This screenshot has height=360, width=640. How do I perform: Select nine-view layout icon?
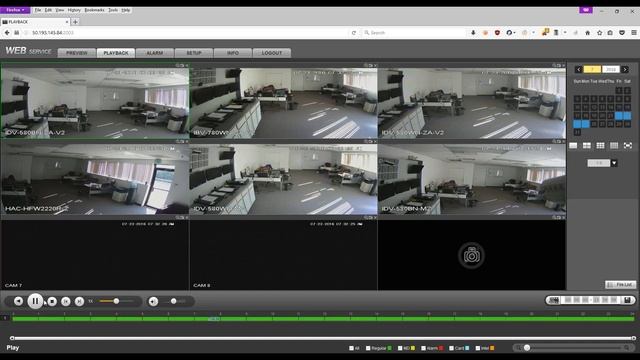tap(600, 146)
